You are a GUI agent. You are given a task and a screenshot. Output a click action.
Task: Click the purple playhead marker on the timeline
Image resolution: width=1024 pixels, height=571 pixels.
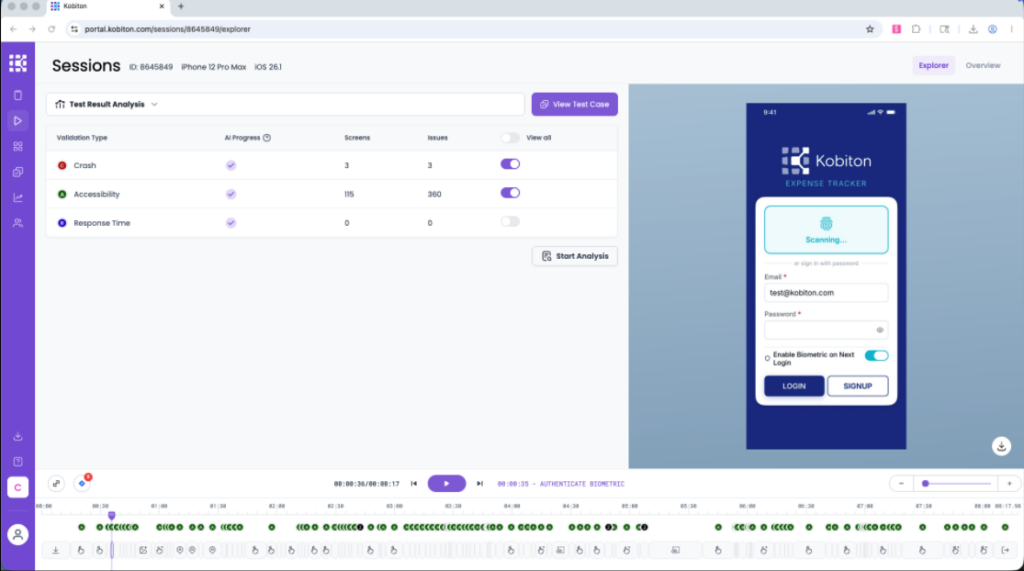(112, 515)
